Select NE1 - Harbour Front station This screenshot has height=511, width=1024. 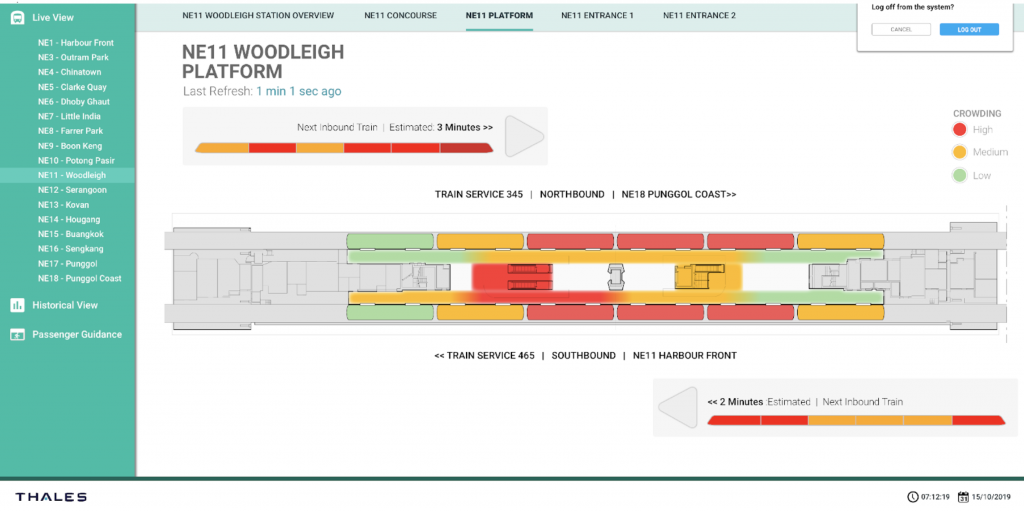pyautogui.click(x=76, y=43)
